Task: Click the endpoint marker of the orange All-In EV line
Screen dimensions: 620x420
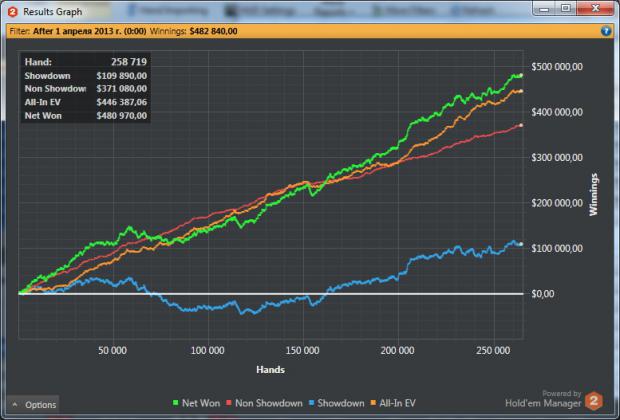Action: pyautogui.click(x=521, y=91)
